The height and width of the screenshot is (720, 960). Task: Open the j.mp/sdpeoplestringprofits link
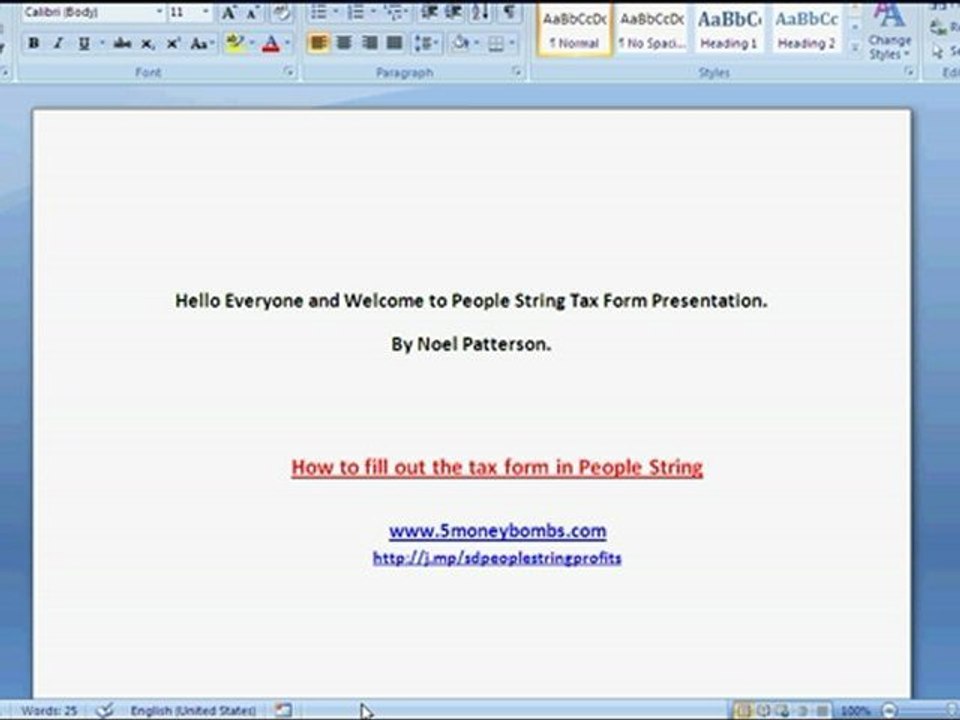[x=497, y=558]
